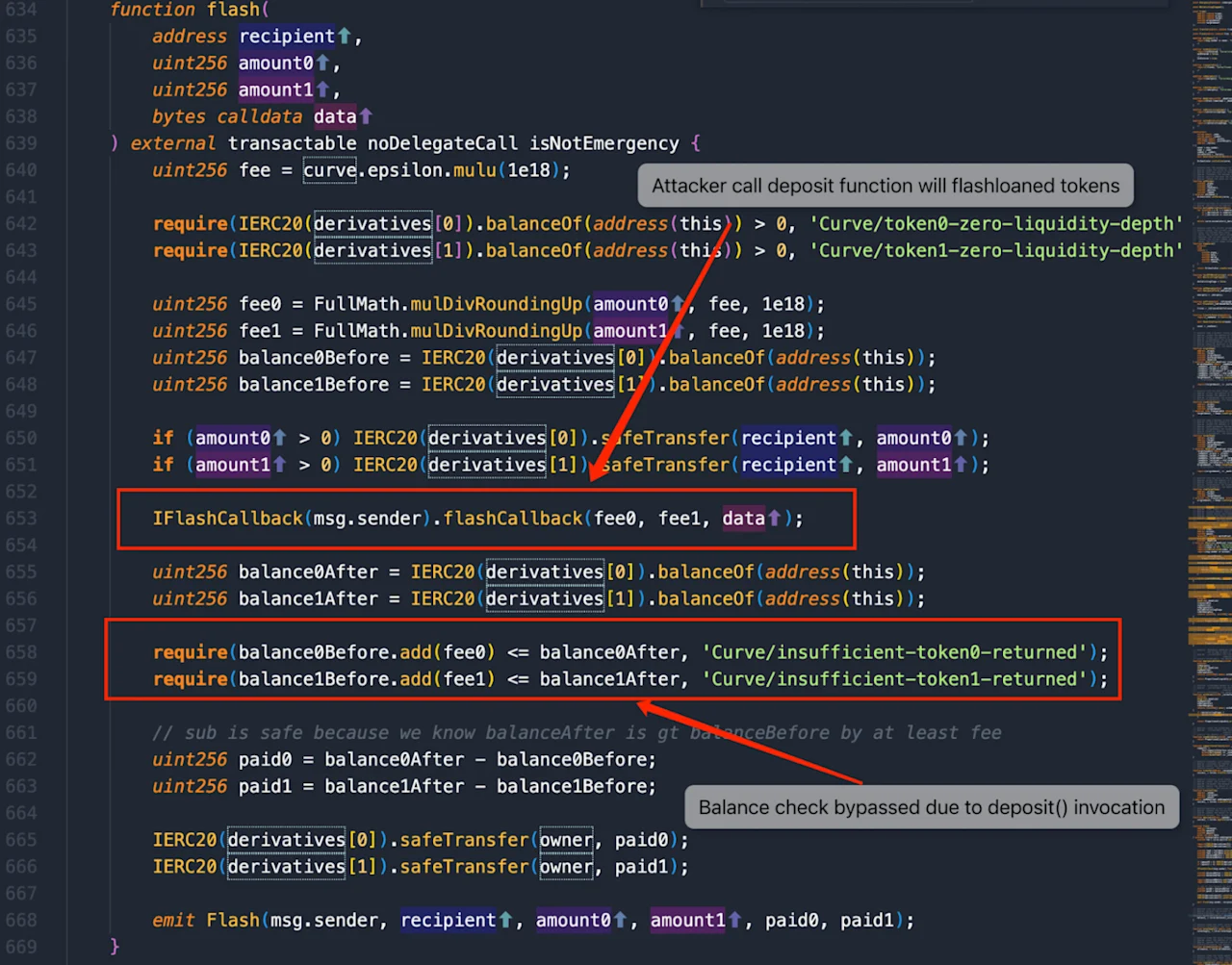Screen dimensions: 1232x965
Task: Click the 'mulu' call on line 640
Action: pyautogui.click(x=475, y=170)
